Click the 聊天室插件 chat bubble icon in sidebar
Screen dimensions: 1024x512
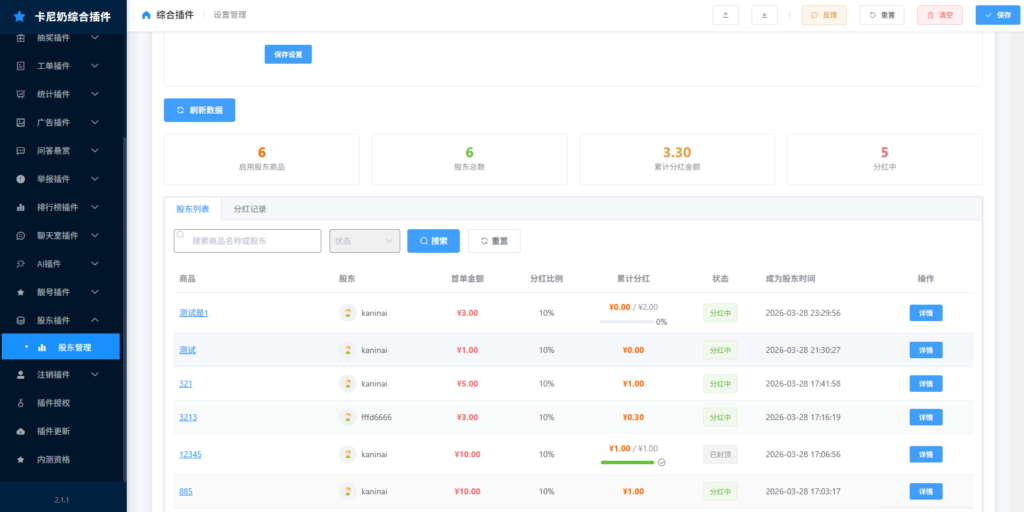point(21,236)
